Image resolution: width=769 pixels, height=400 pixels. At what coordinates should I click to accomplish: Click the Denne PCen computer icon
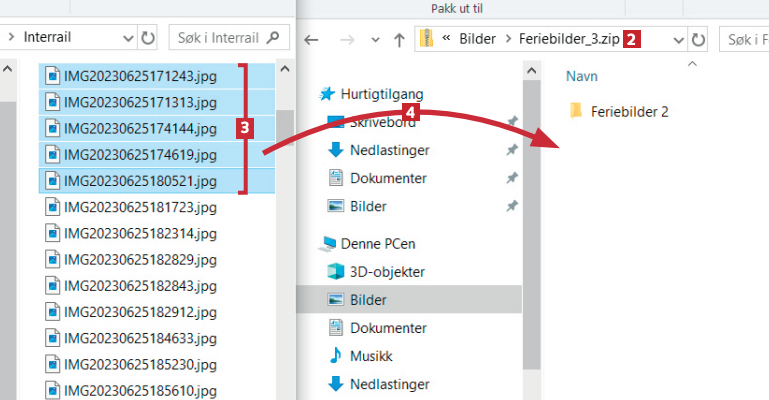(327, 244)
